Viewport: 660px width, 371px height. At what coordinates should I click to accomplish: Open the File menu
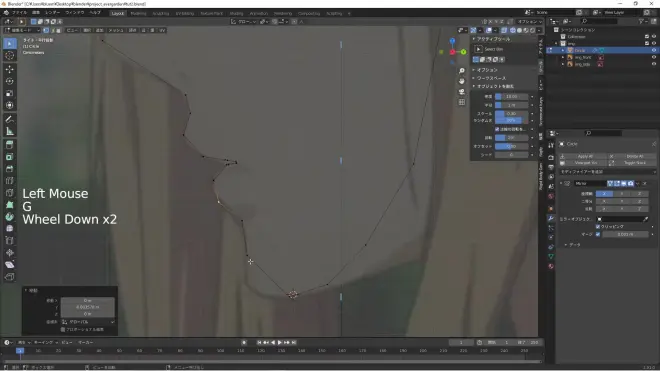(x=19, y=13)
